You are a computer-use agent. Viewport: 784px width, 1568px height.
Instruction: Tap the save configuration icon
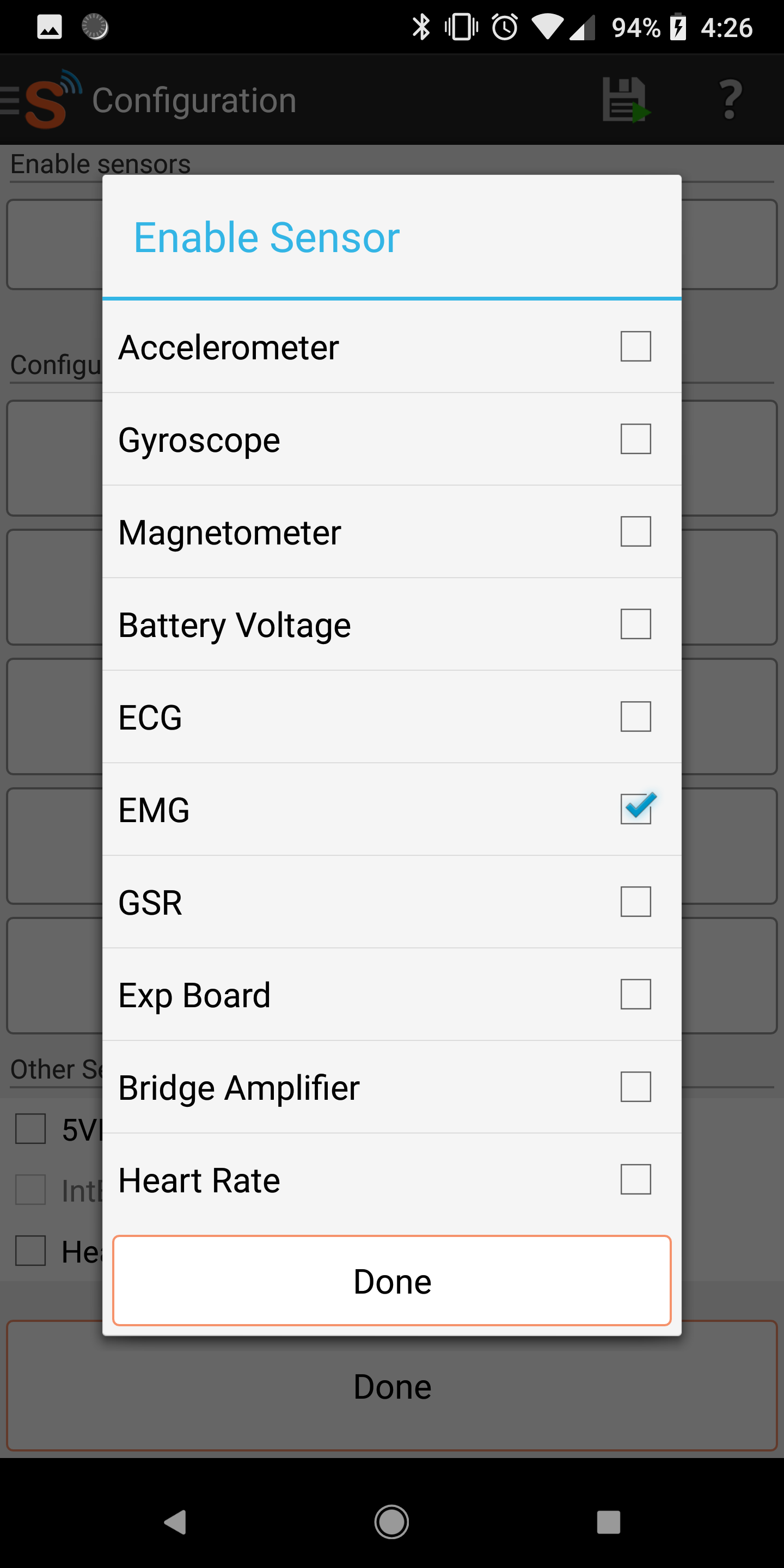(x=624, y=100)
